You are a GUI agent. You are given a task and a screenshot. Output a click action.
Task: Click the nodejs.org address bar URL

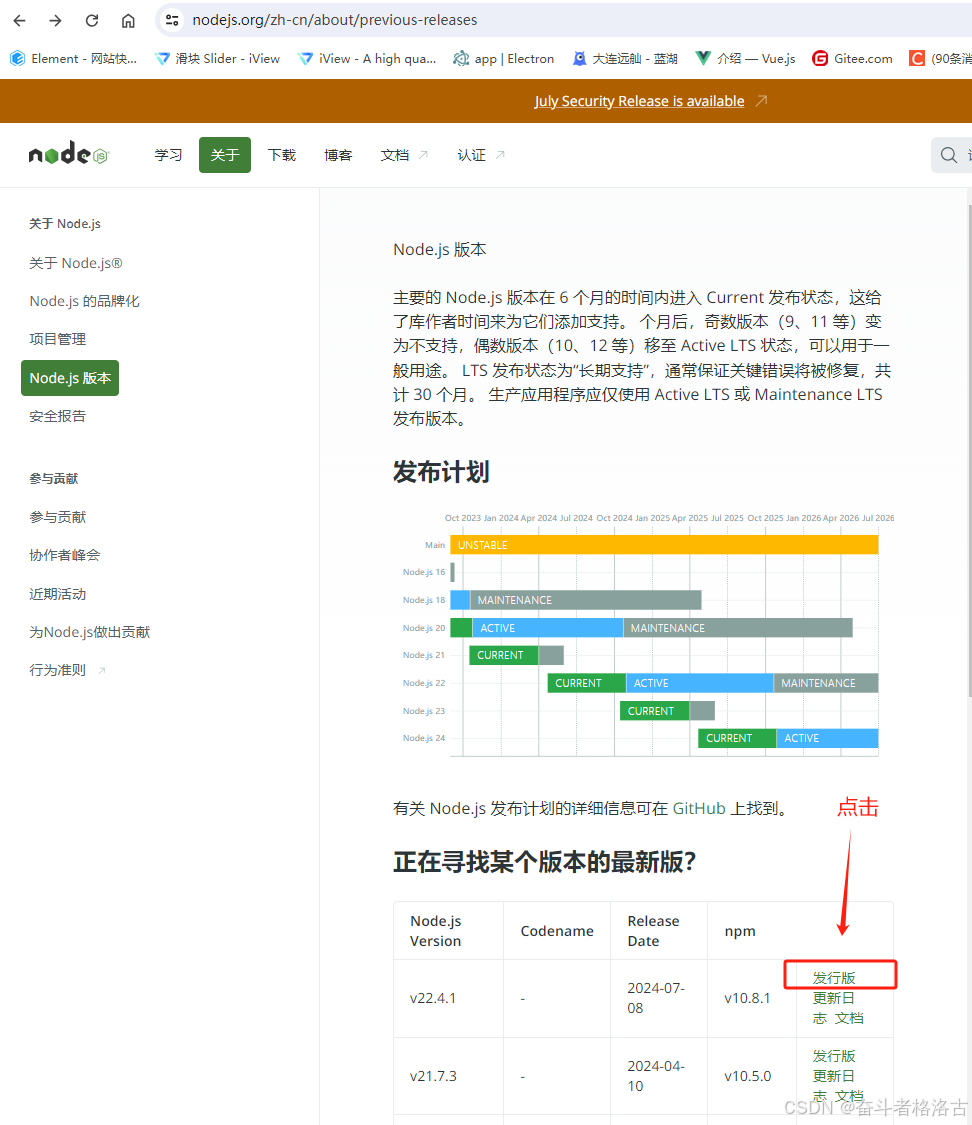[x=334, y=20]
